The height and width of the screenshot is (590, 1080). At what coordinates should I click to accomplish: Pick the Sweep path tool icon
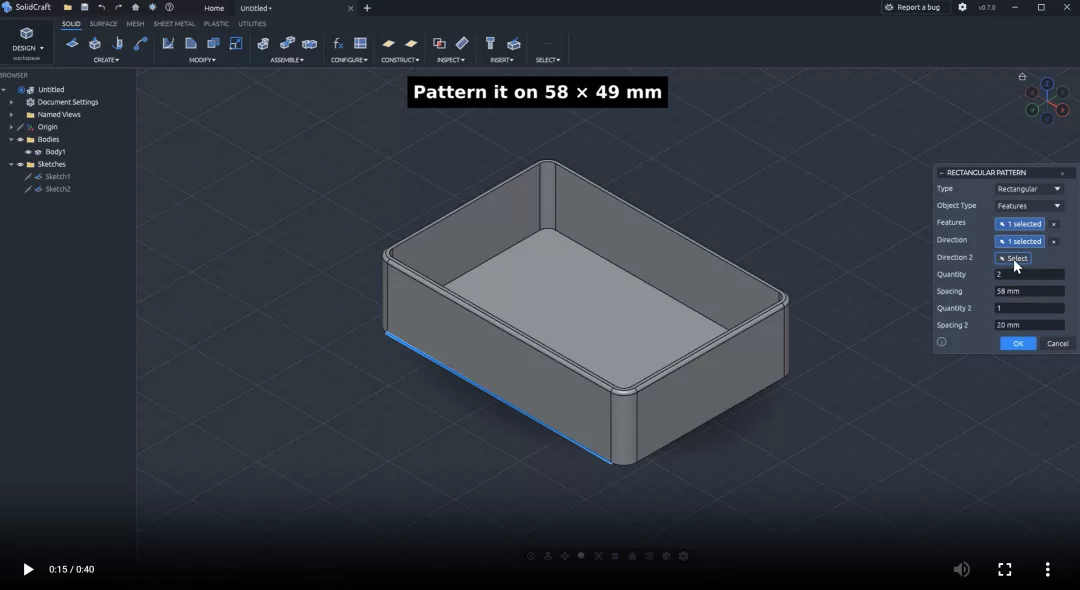coord(141,43)
